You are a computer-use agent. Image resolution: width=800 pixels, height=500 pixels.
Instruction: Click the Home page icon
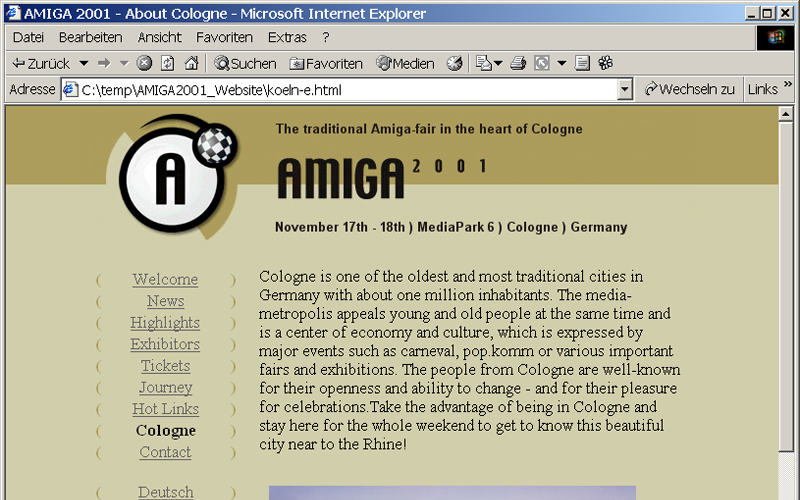(191, 63)
